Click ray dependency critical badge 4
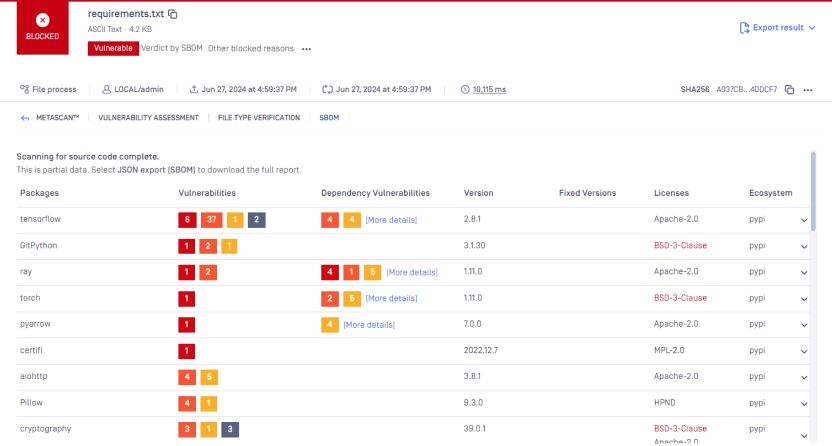The height and width of the screenshot is (446, 832). pyautogui.click(x=330, y=272)
